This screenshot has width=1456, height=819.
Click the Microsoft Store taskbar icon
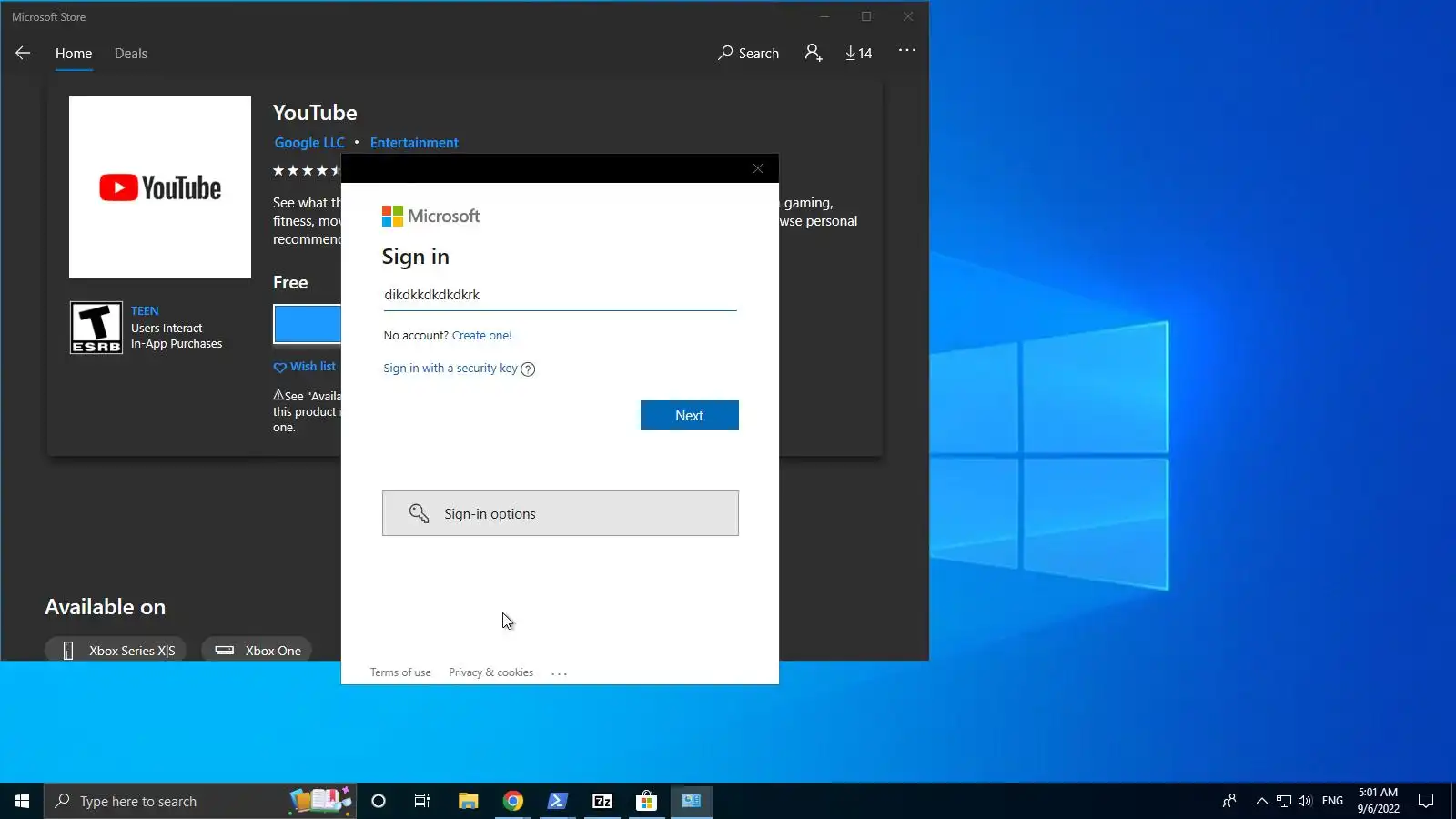(x=647, y=801)
